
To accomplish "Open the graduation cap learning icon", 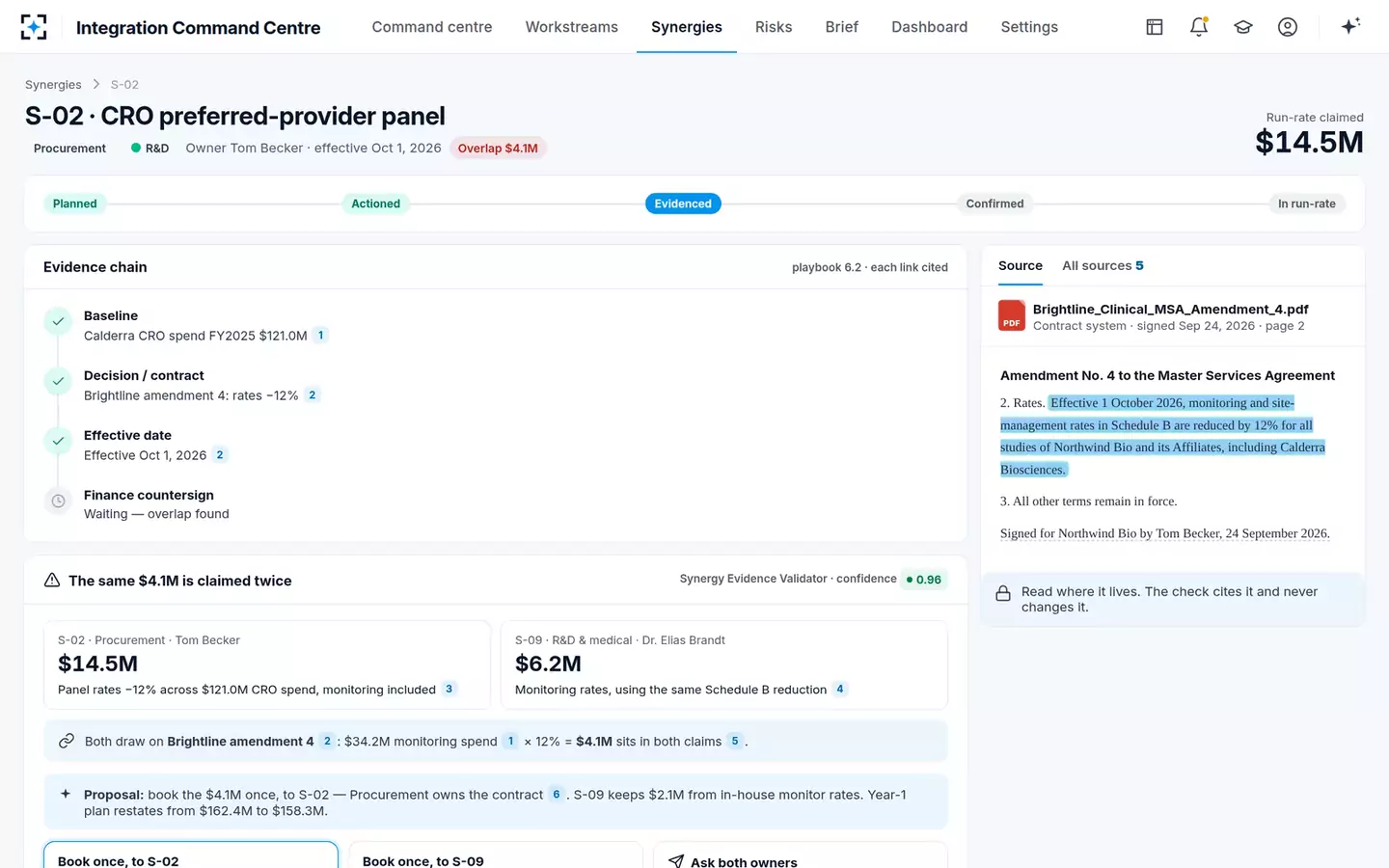I will tap(1243, 27).
